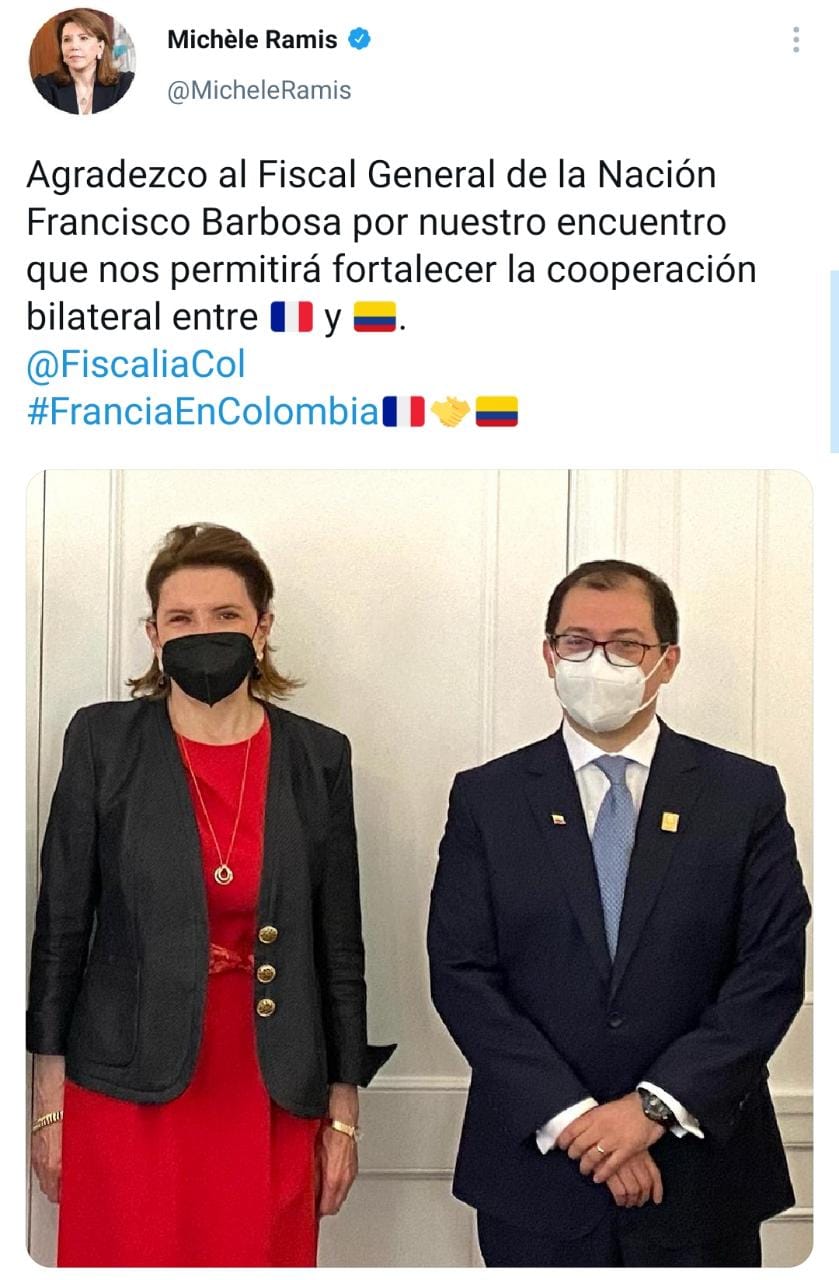Image resolution: width=839 pixels, height=1280 pixels.
Task: Open the @FiscaliaCol mention
Action: (x=135, y=364)
